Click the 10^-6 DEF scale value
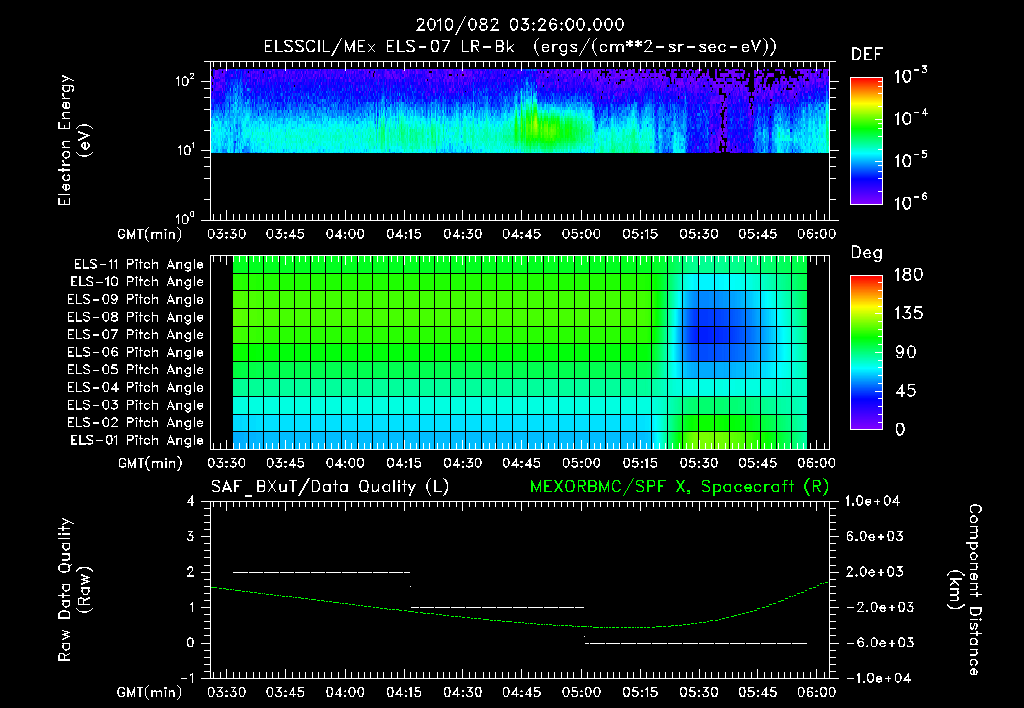 tap(910, 202)
